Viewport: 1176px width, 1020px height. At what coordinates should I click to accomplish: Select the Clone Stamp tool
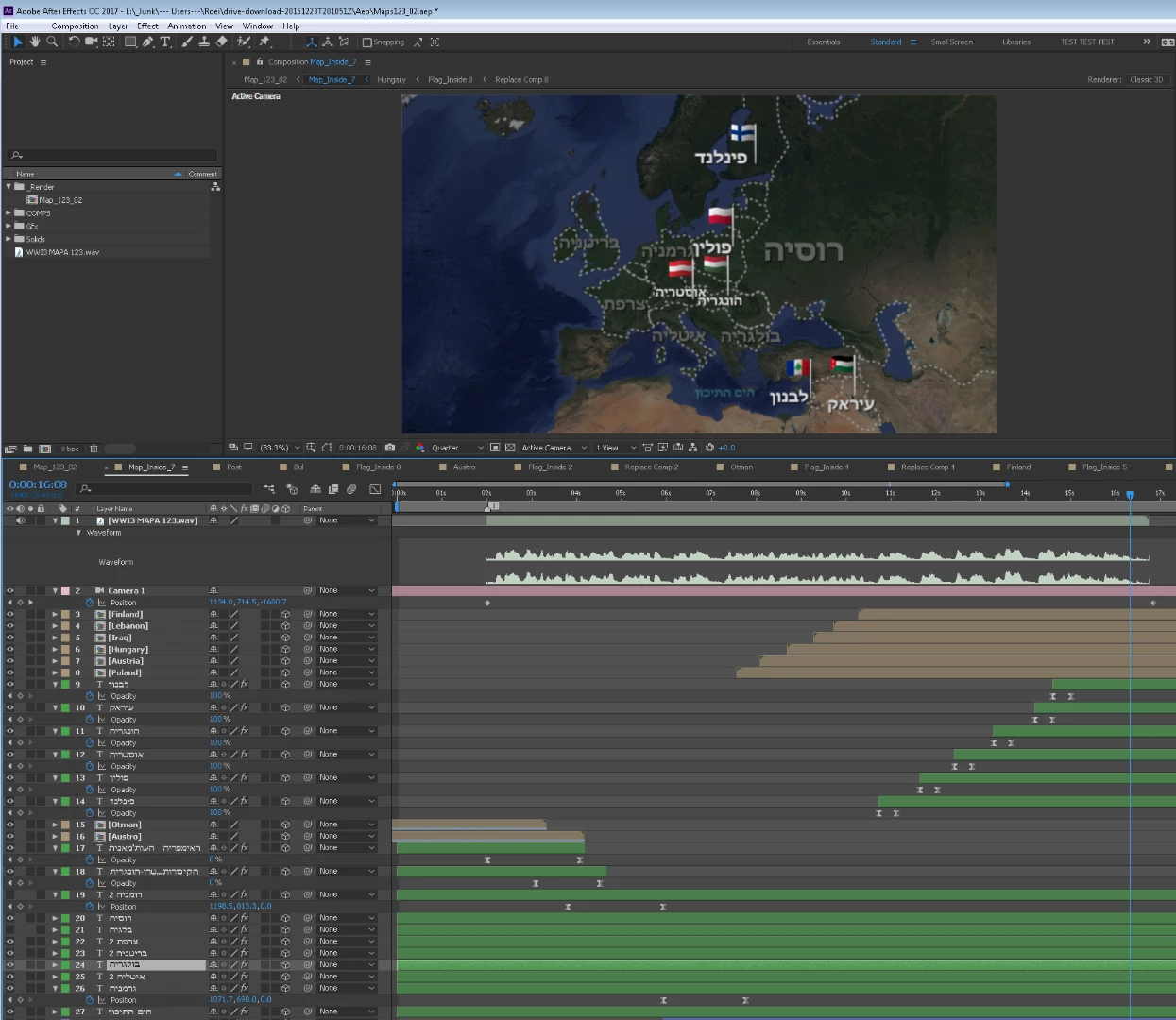point(203,42)
